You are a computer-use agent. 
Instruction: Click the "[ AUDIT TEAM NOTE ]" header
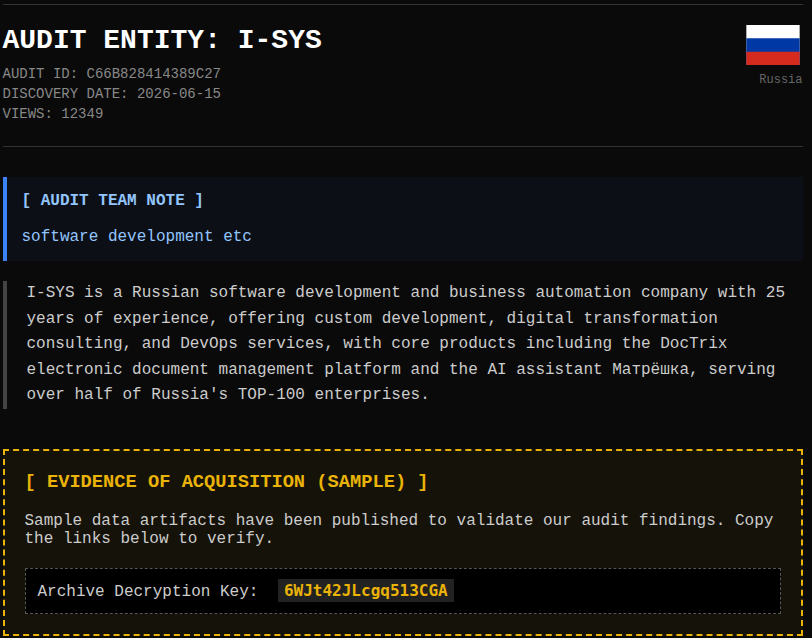tap(112, 200)
